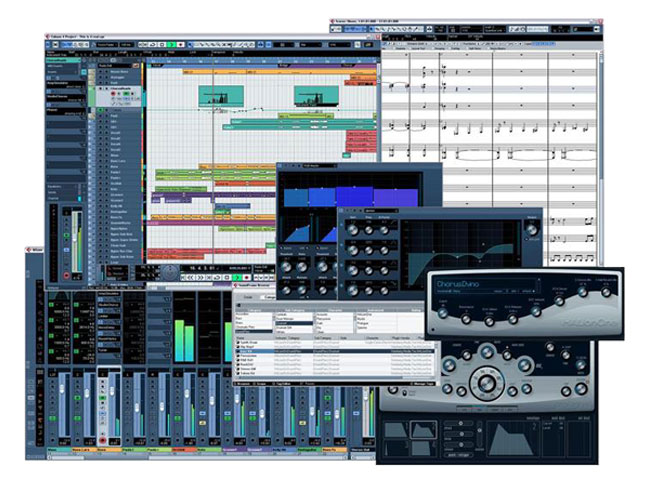
Task: Toggle record enable on the highlighted mixer channel
Action: coord(102,440)
